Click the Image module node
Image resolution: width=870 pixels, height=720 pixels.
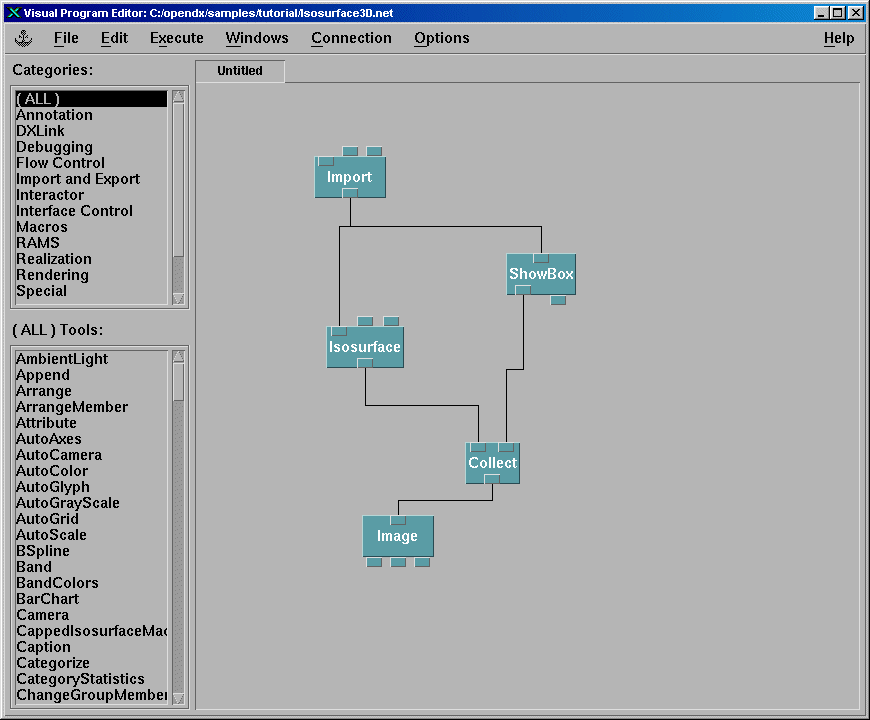(397, 537)
